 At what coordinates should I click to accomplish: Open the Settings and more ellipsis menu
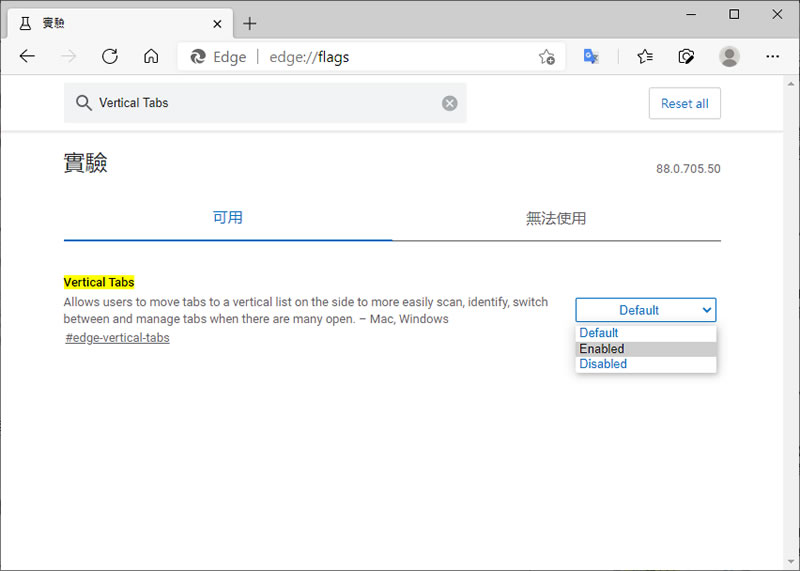coord(772,56)
